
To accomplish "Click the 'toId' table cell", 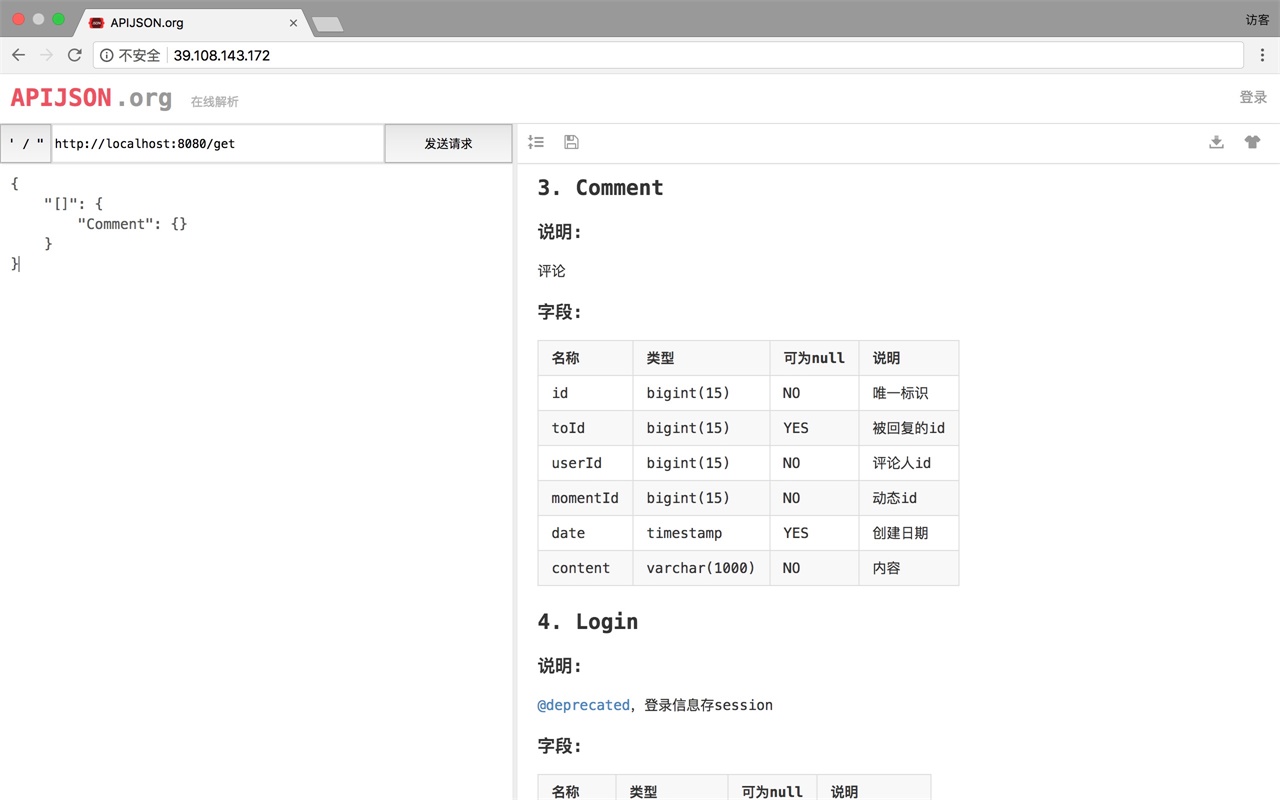I will [x=585, y=428].
